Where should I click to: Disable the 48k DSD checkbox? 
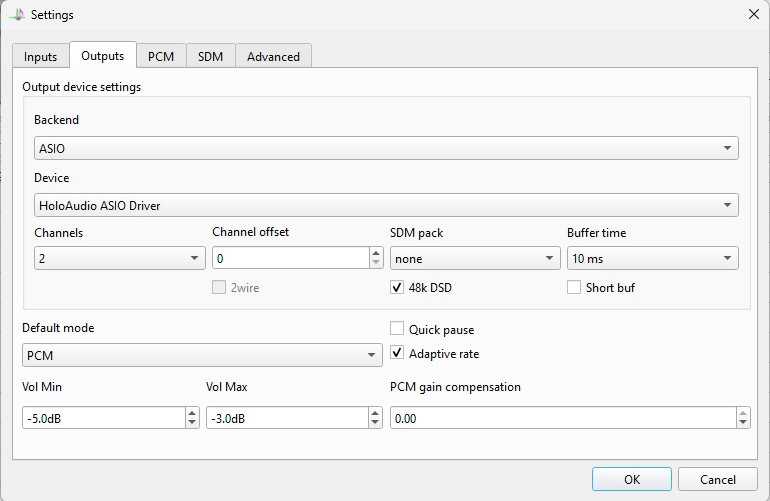tap(397, 288)
